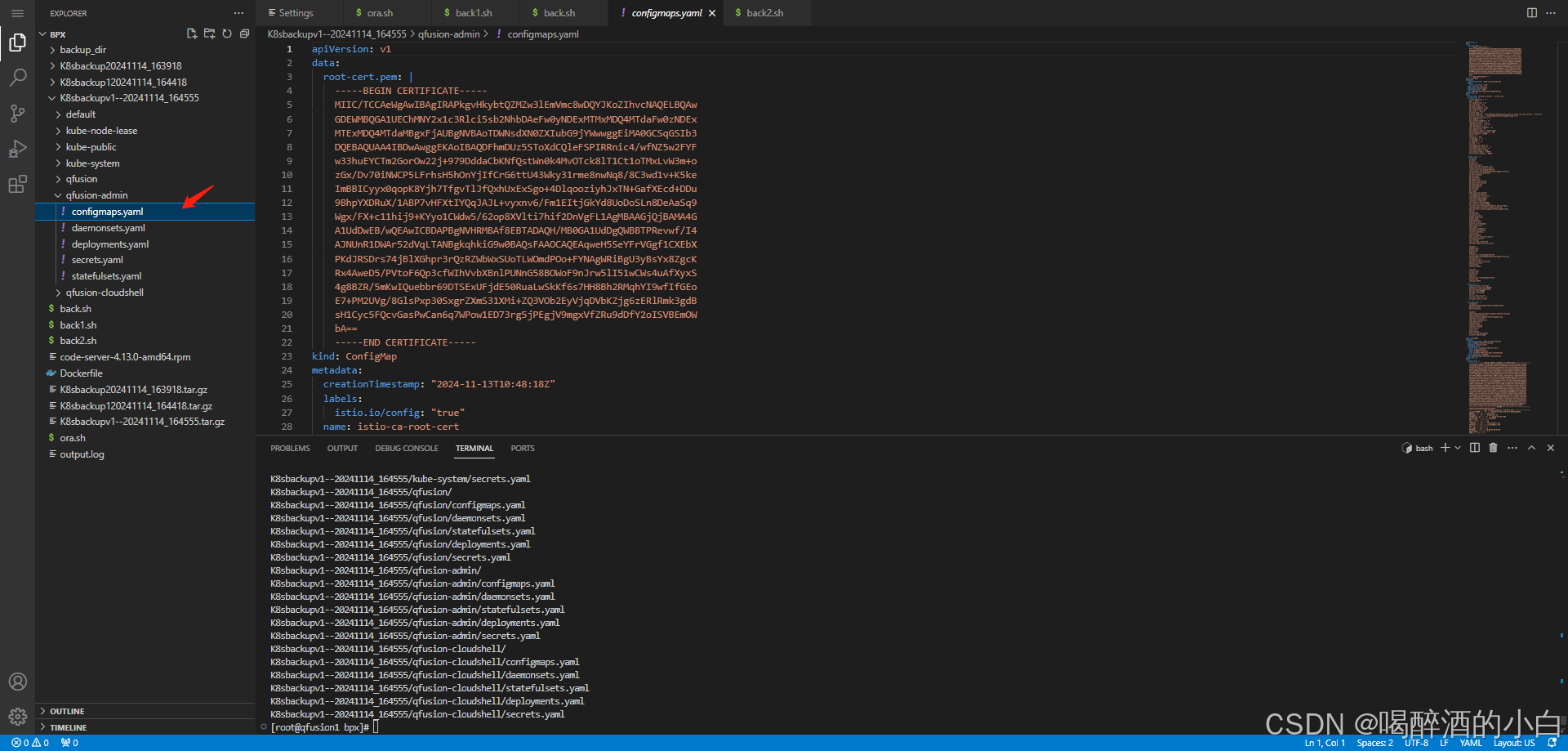Change end of line sequence LF
This screenshot has height=751, width=1568.
click(x=1444, y=743)
